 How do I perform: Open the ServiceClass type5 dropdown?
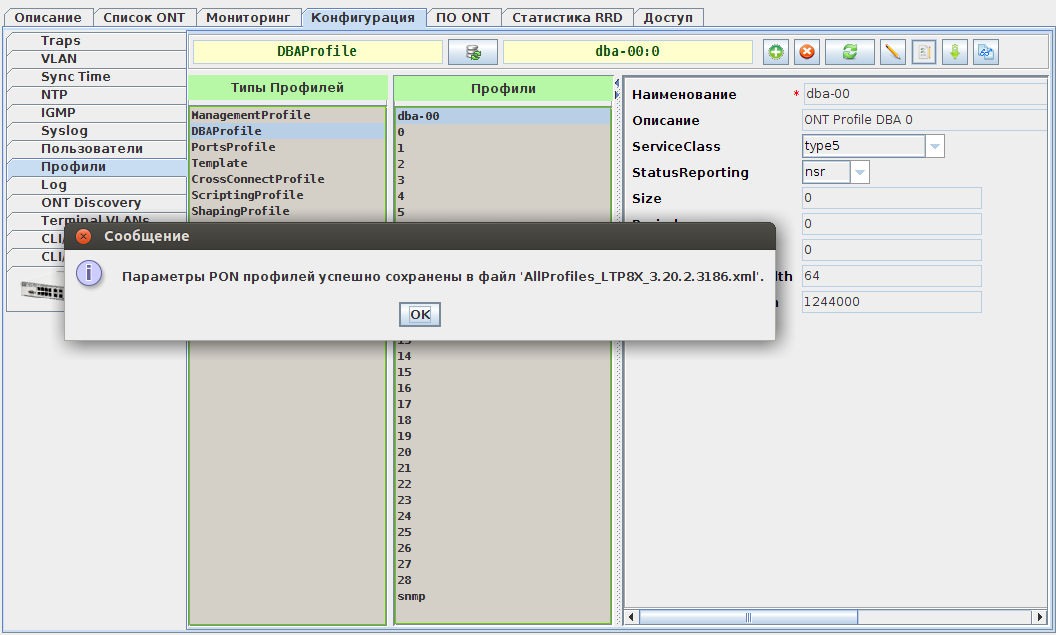tap(934, 147)
